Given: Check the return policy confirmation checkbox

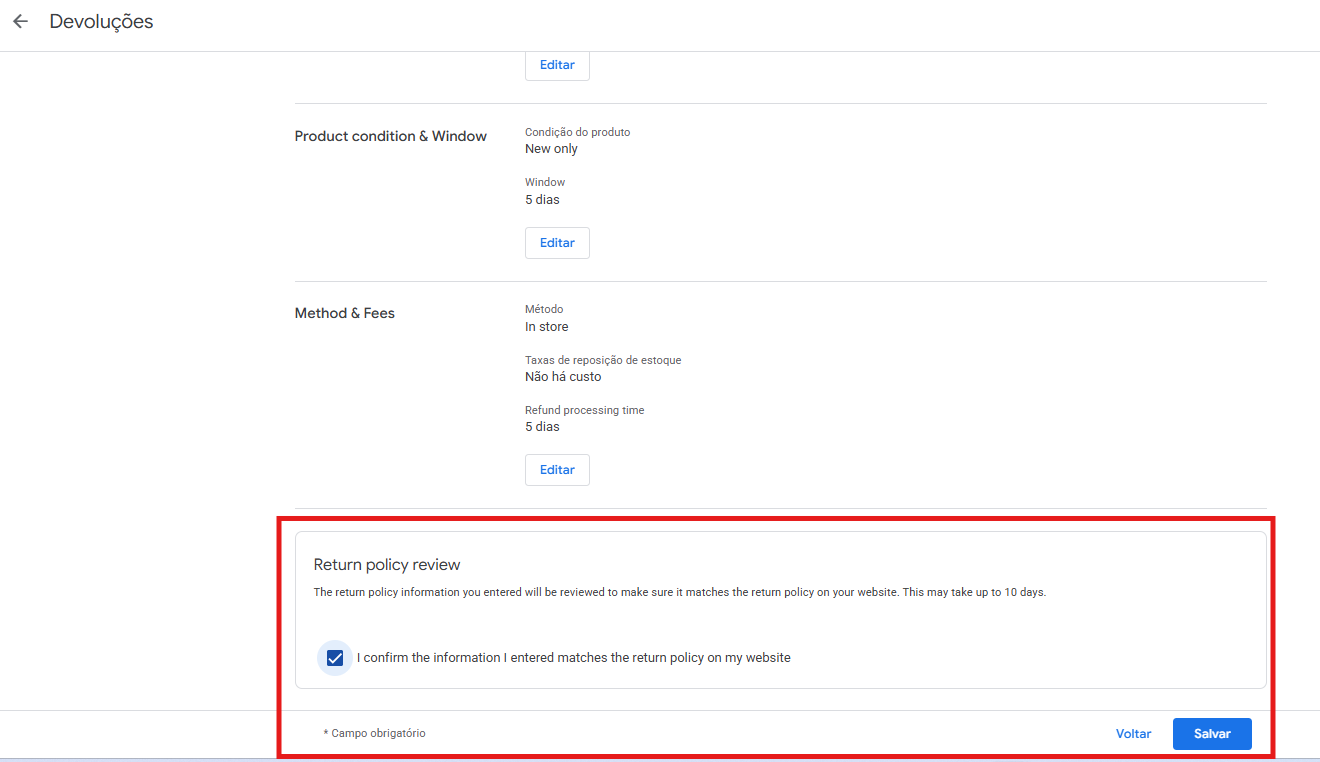Looking at the screenshot, I should click(x=335, y=658).
